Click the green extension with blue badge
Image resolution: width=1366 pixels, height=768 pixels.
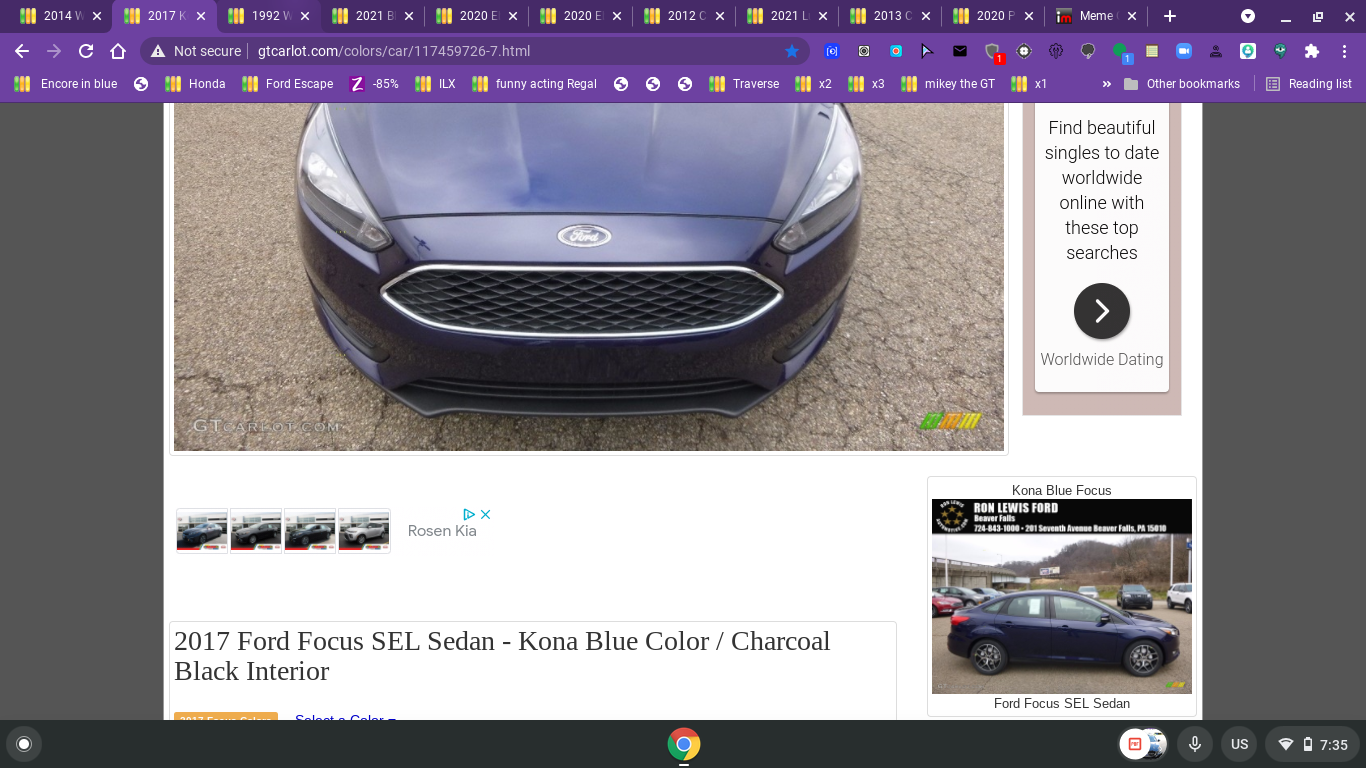point(1121,51)
